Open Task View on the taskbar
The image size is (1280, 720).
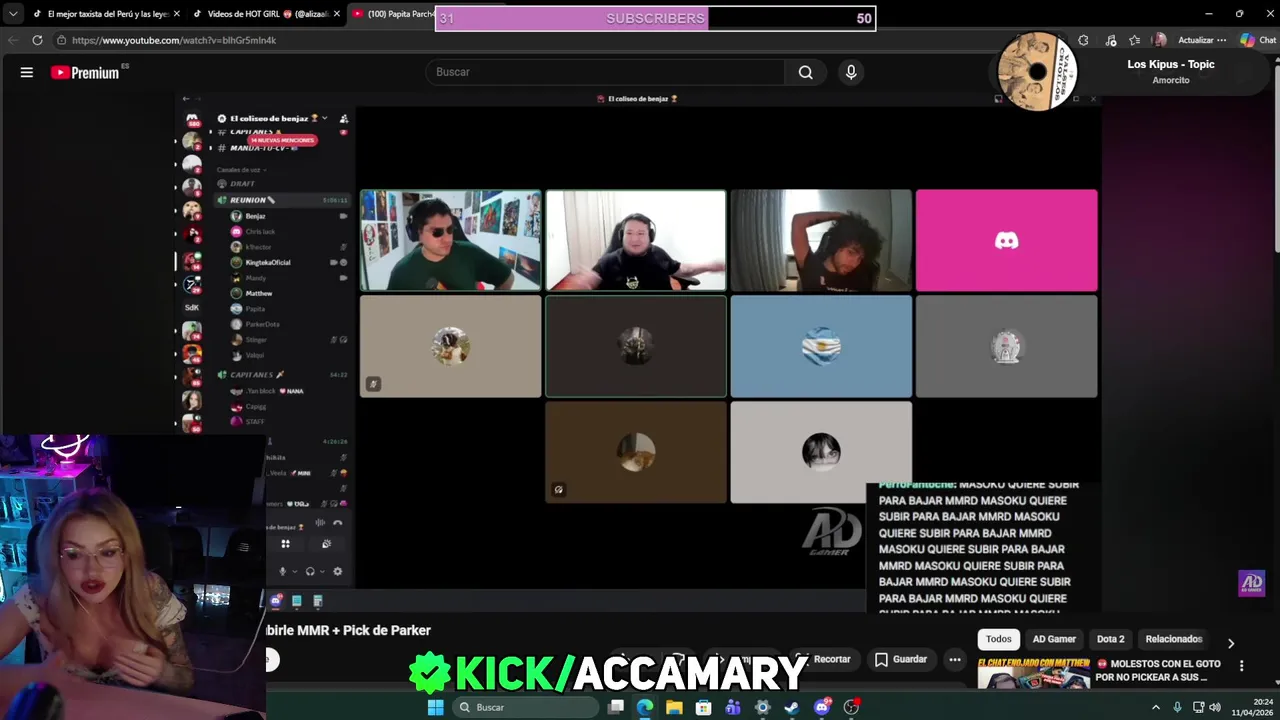(x=616, y=707)
